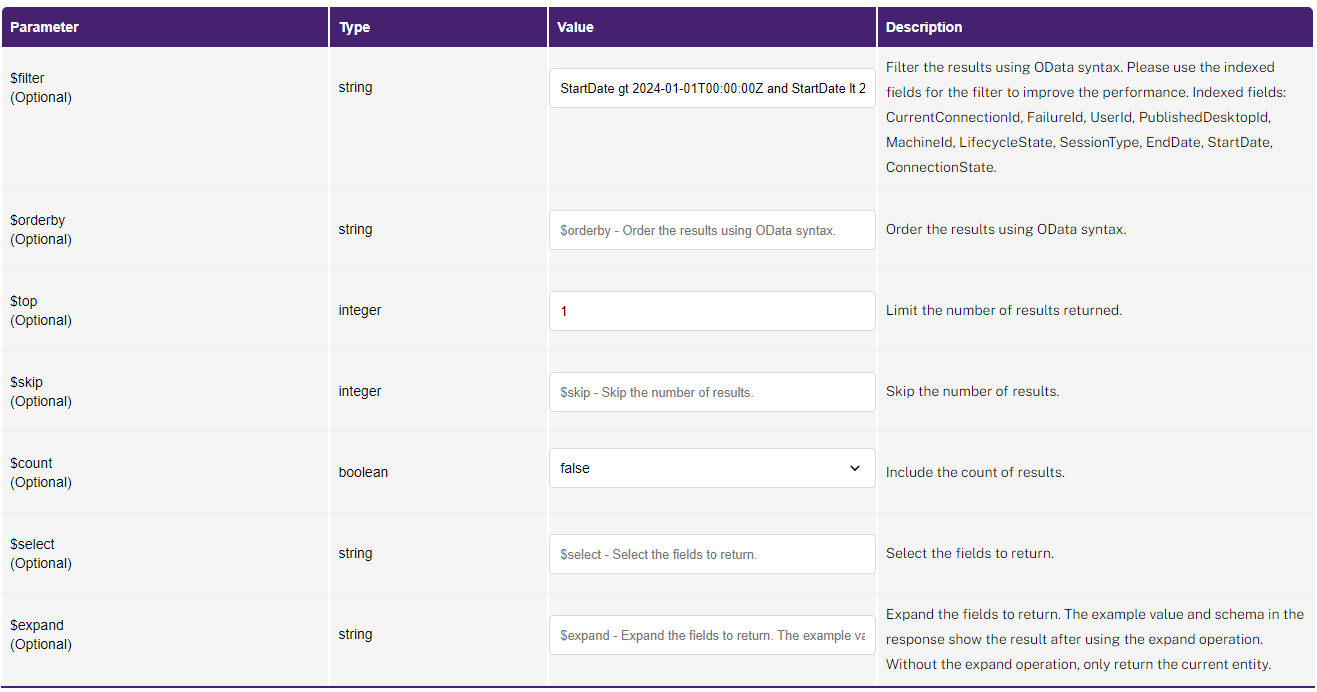Click the $top parameter name
Screen dimensions: 1317x692
tap(24, 301)
